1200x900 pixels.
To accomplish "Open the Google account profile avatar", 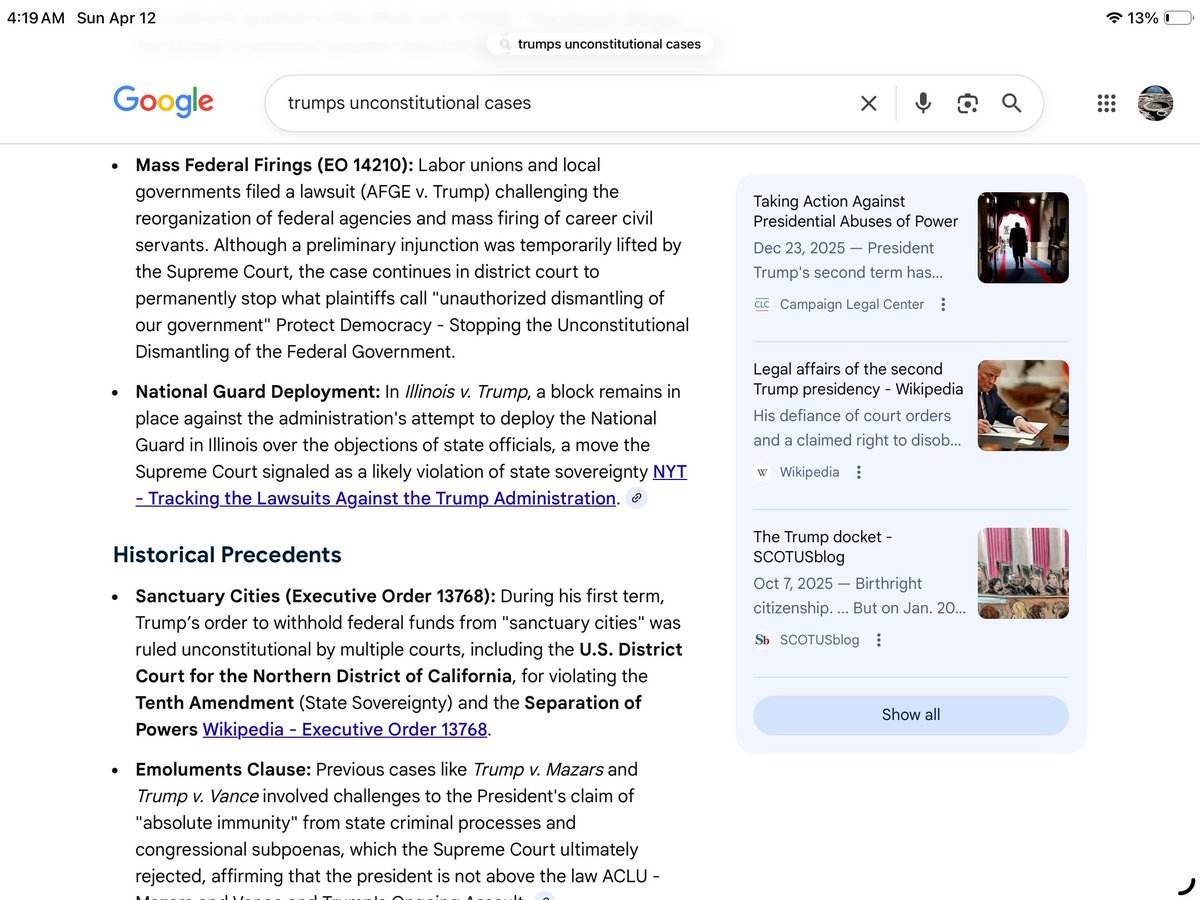I will pos(1155,103).
